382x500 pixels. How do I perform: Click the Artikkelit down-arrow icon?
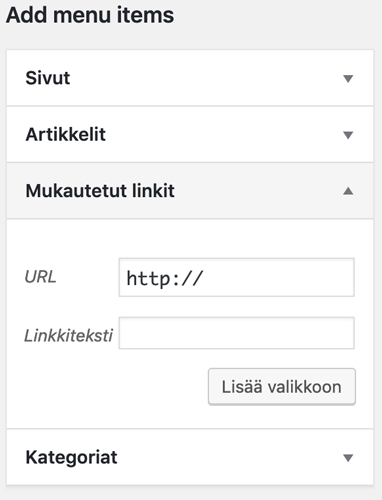tap(348, 135)
